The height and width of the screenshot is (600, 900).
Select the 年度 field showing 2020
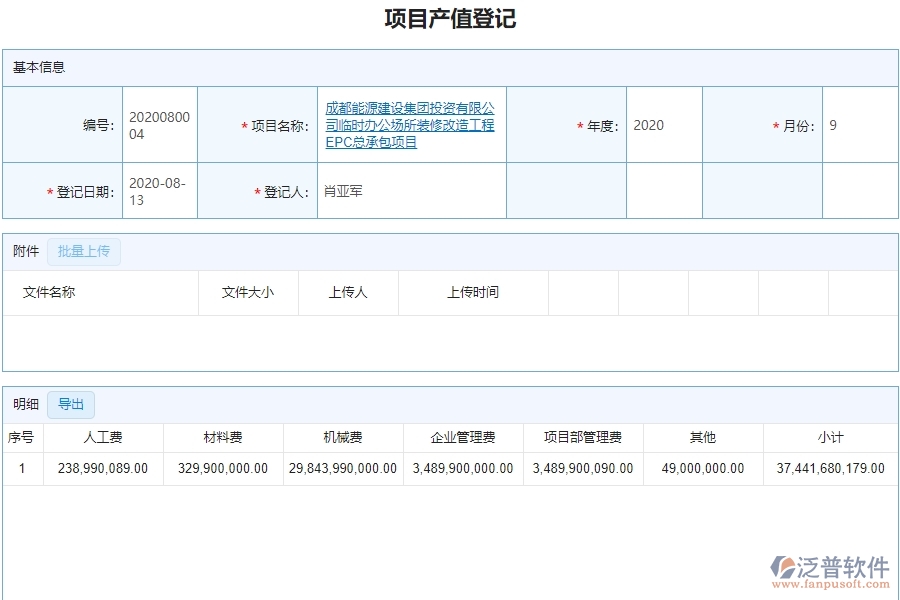click(663, 125)
